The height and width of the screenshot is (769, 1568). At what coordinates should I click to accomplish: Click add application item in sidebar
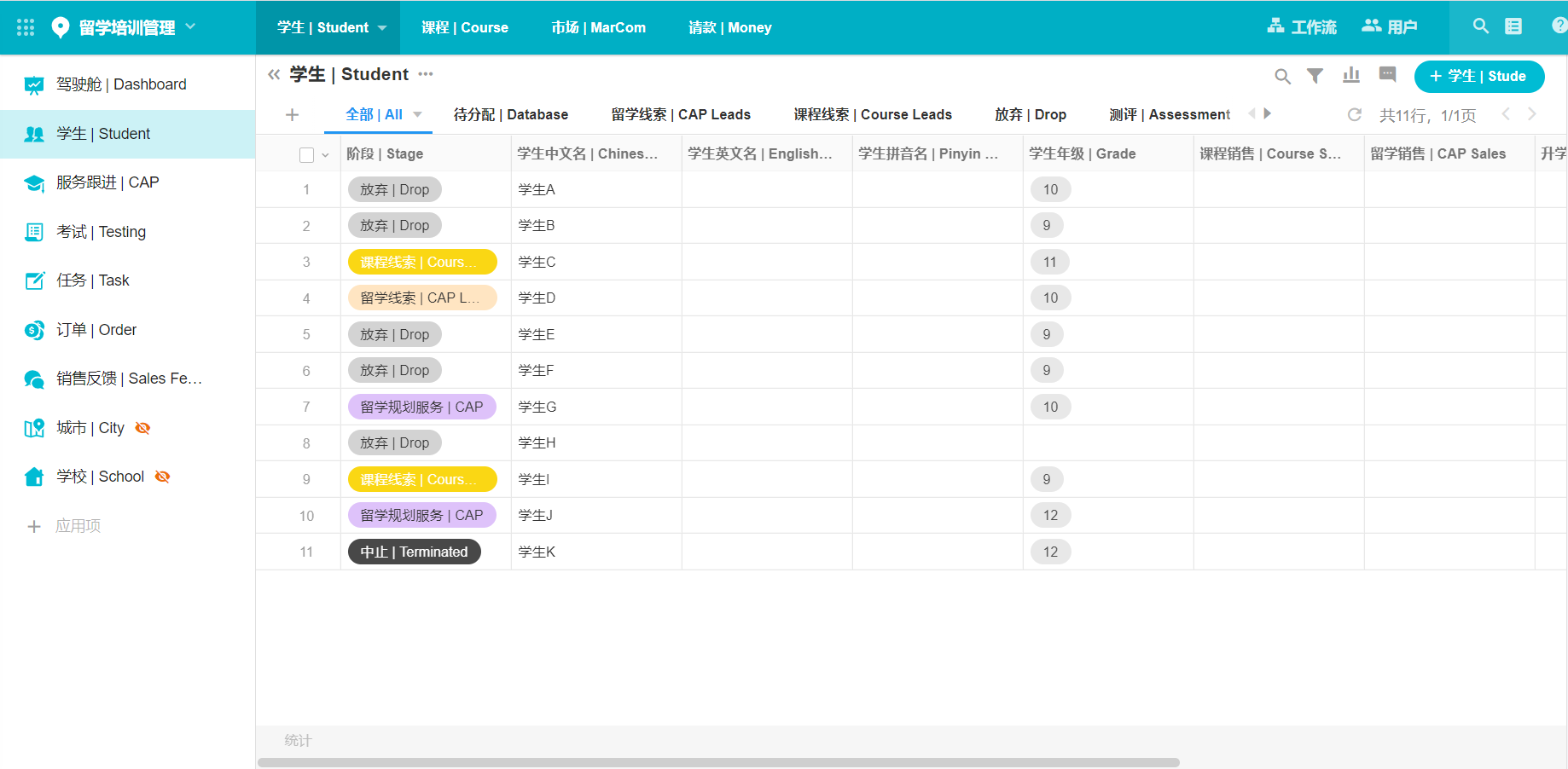[65, 526]
